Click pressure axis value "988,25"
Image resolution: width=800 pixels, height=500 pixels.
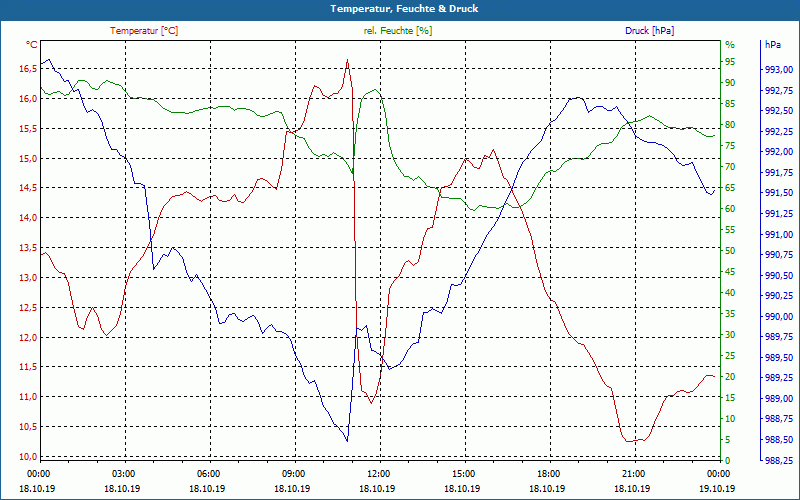tap(779, 461)
